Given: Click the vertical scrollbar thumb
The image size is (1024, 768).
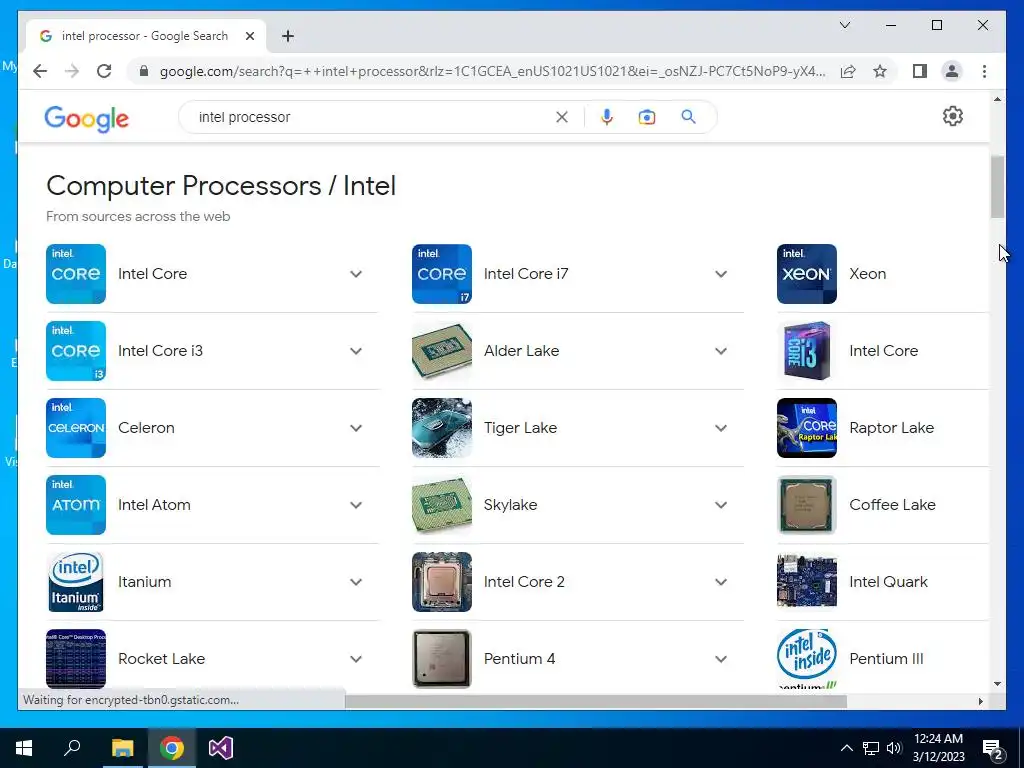Looking at the screenshot, I should [x=997, y=187].
